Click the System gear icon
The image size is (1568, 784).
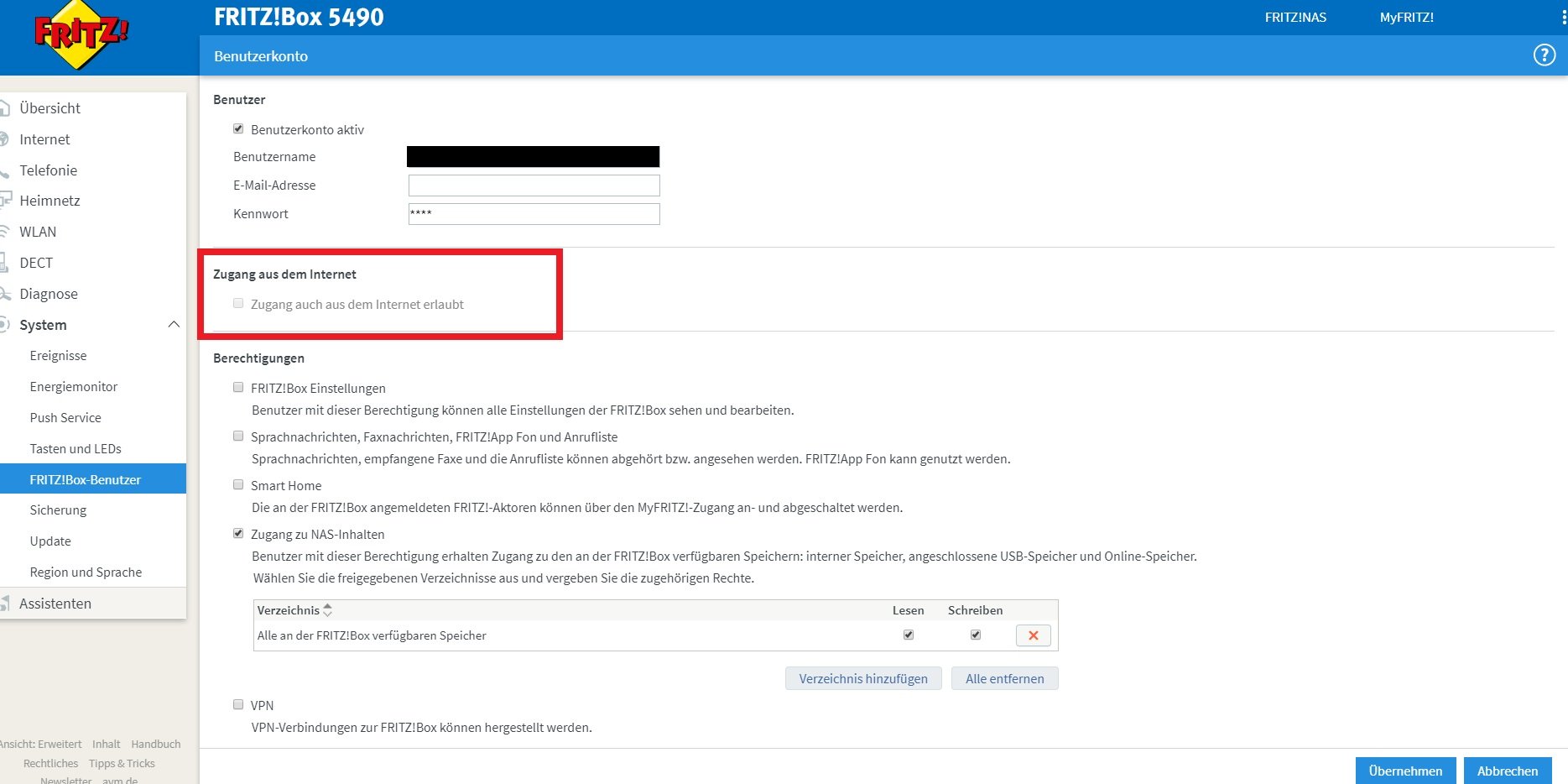[x=4, y=325]
